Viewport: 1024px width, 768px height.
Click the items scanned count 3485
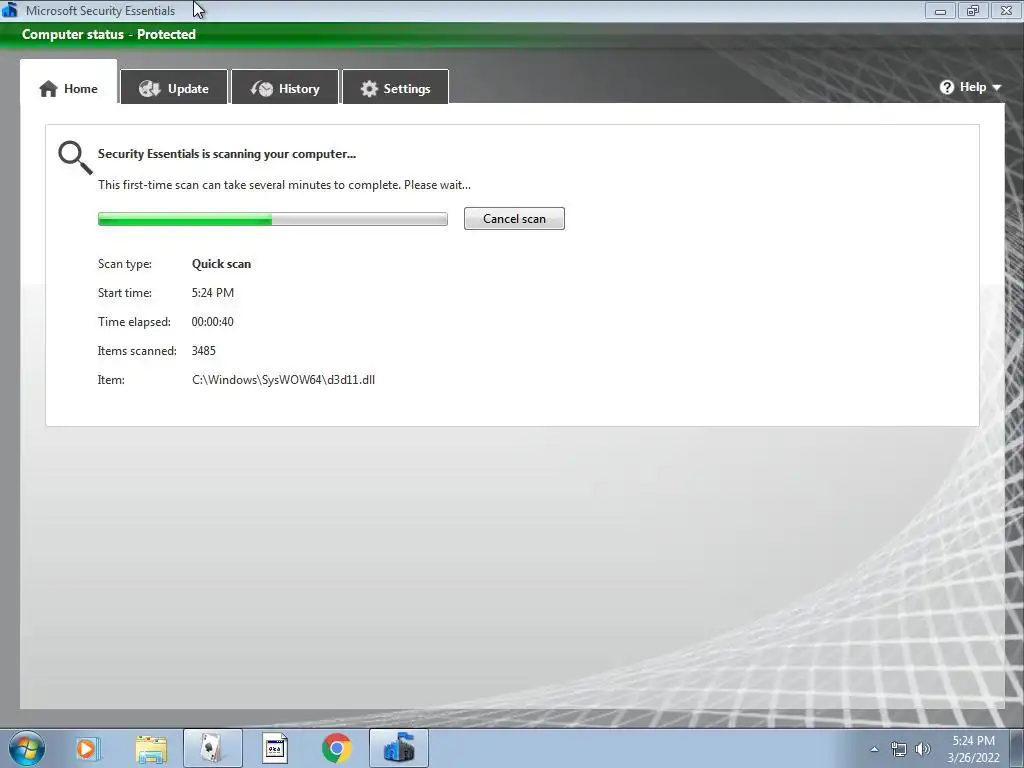pyautogui.click(x=204, y=351)
